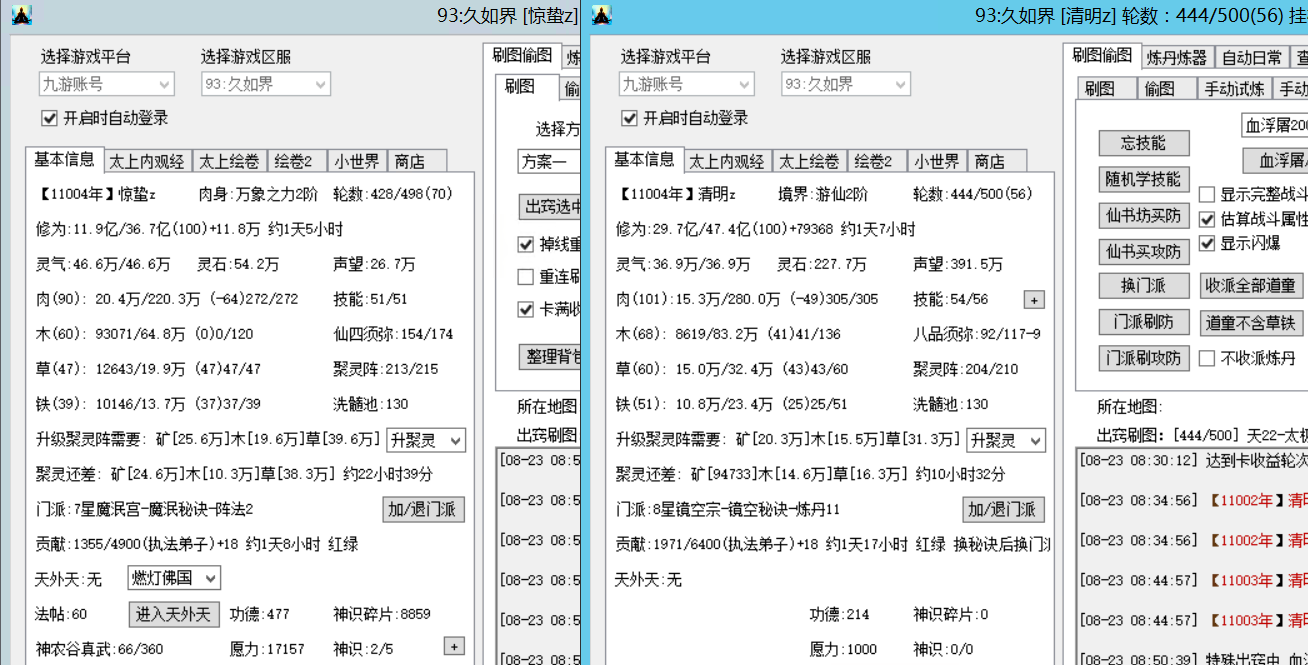This screenshot has width=1308, height=665.
Task: Select 基本信息 tab in 清明z window
Action: [x=644, y=159]
